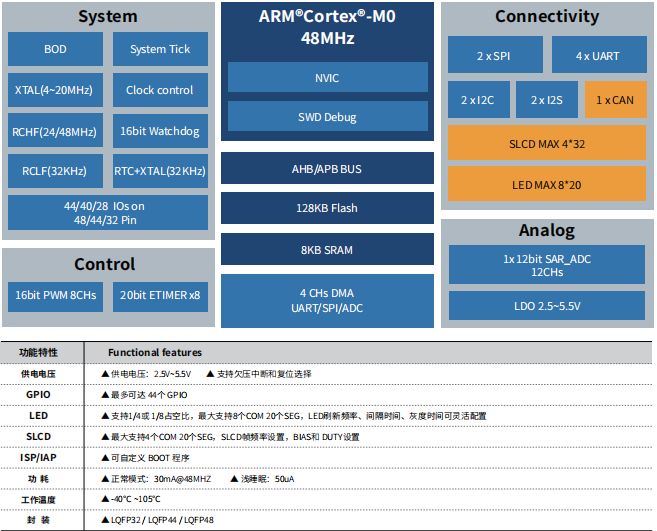Select the LED MAX 8*20 block
This screenshot has width=657, height=531.
click(547, 184)
